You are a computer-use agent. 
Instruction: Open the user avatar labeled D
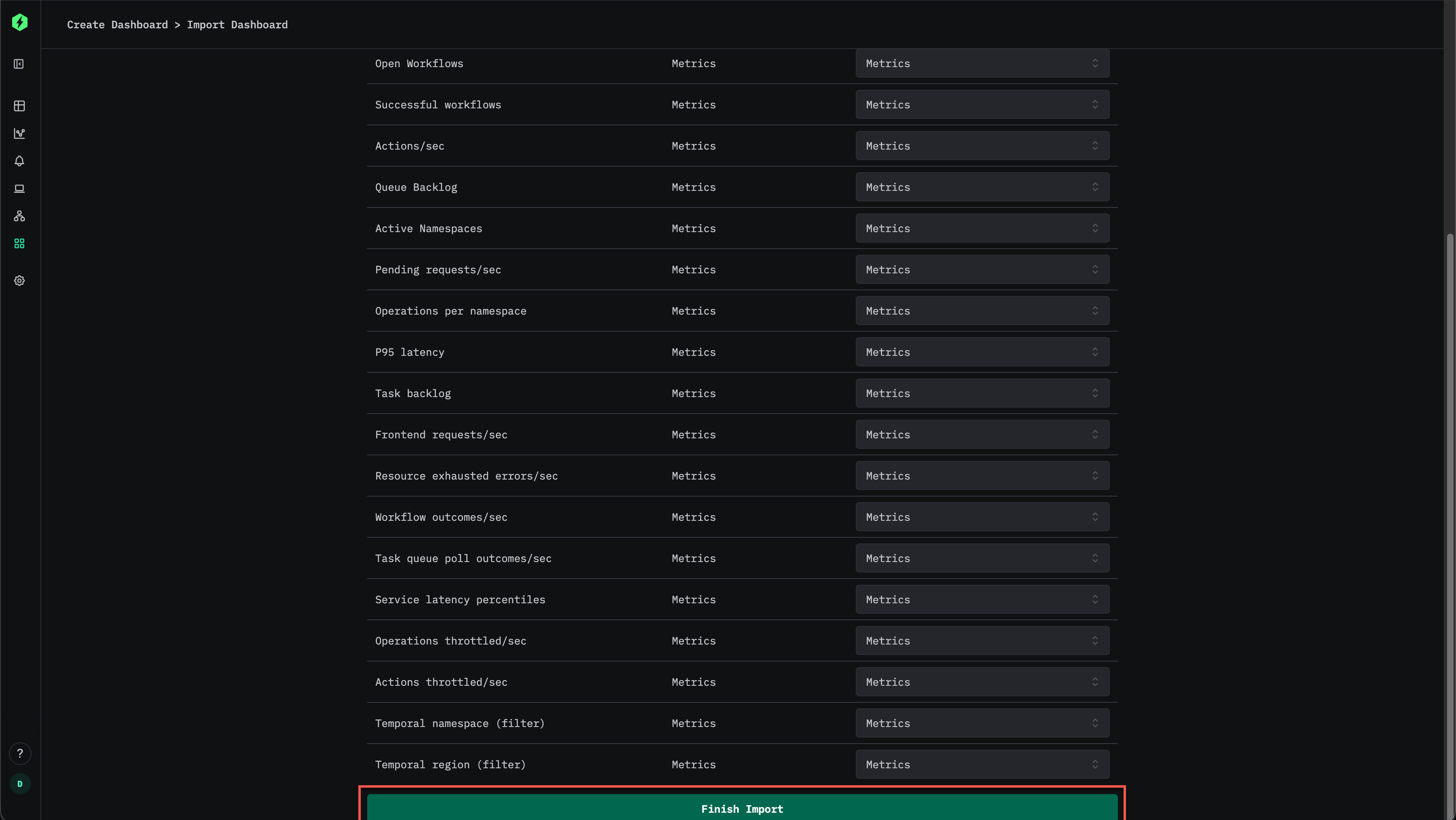20,784
